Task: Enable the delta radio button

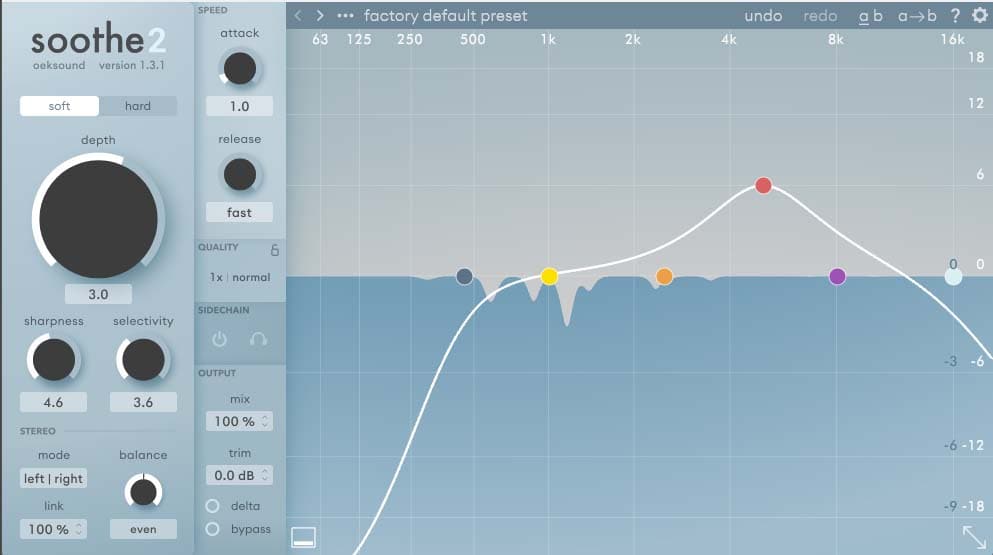Action: 212,506
